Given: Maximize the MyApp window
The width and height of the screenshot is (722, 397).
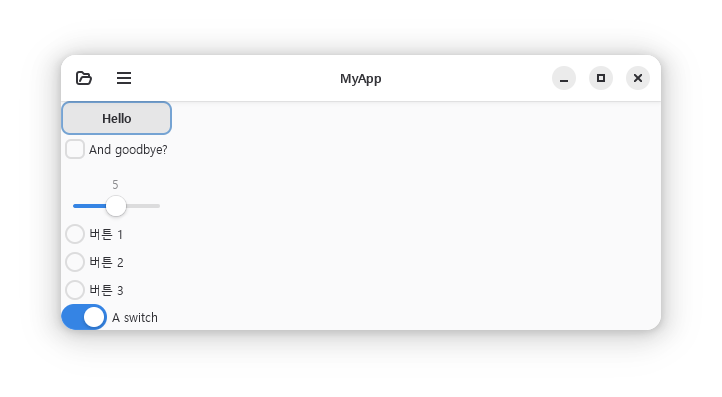Looking at the screenshot, I should (x=601, y=78).
